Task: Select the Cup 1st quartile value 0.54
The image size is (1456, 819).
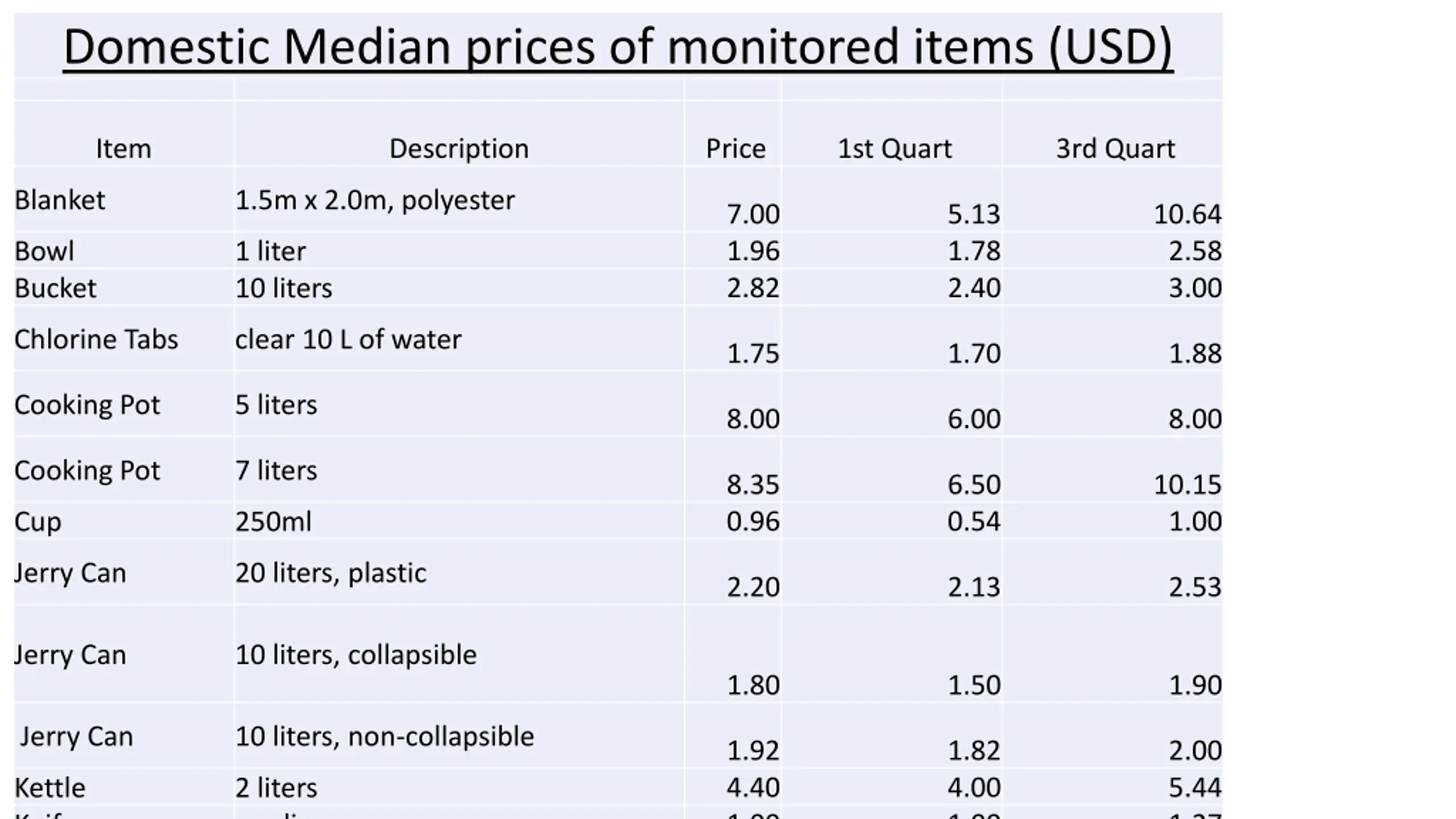Action: coord(974,521)
